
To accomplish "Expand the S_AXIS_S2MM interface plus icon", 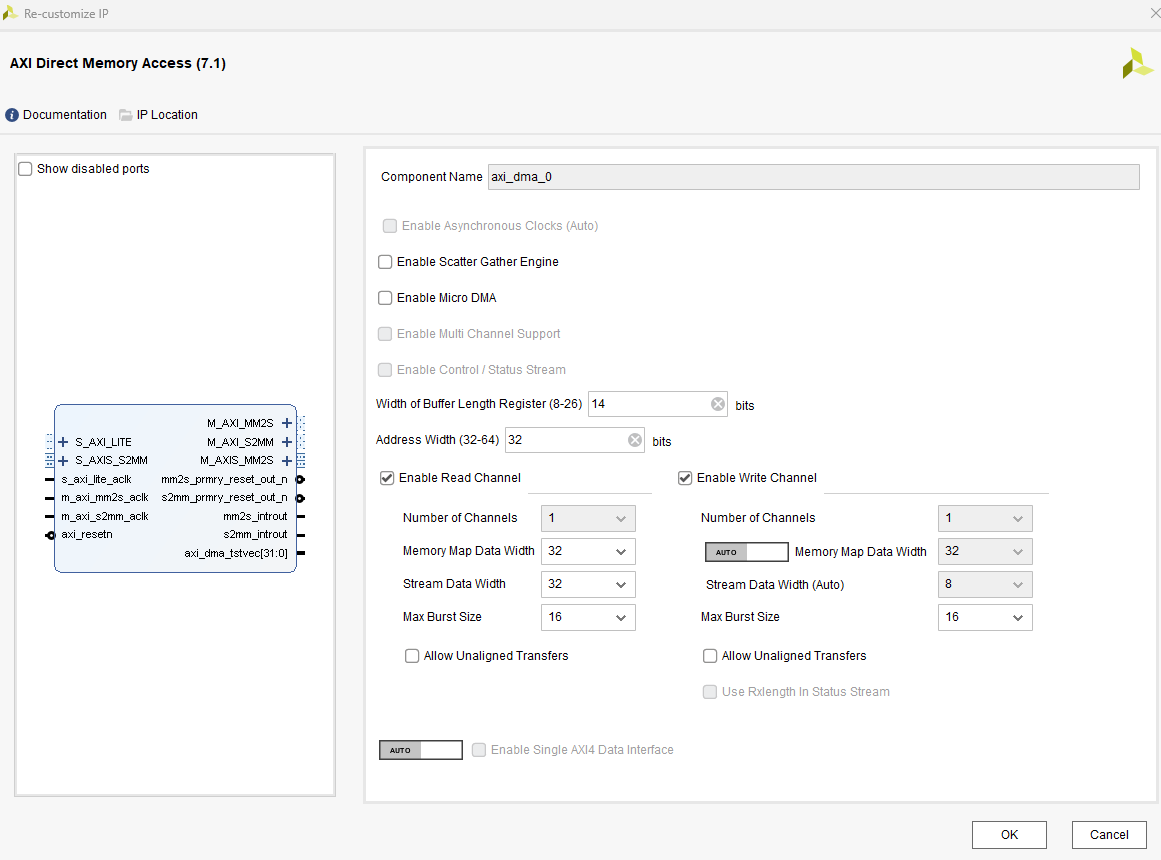I will pos(63,461).
